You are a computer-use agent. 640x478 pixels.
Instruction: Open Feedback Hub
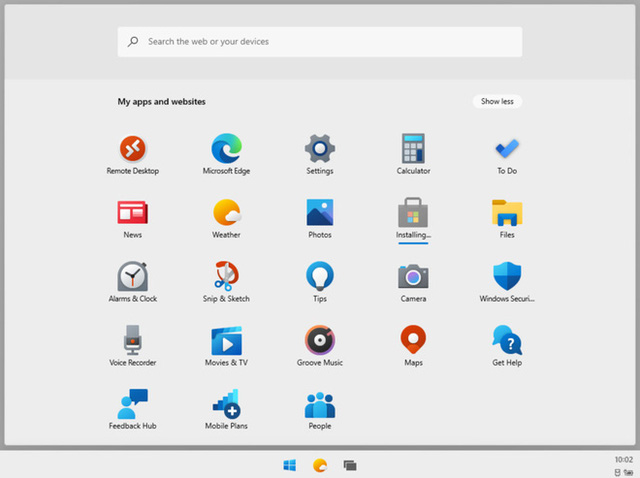coord(132,405)
